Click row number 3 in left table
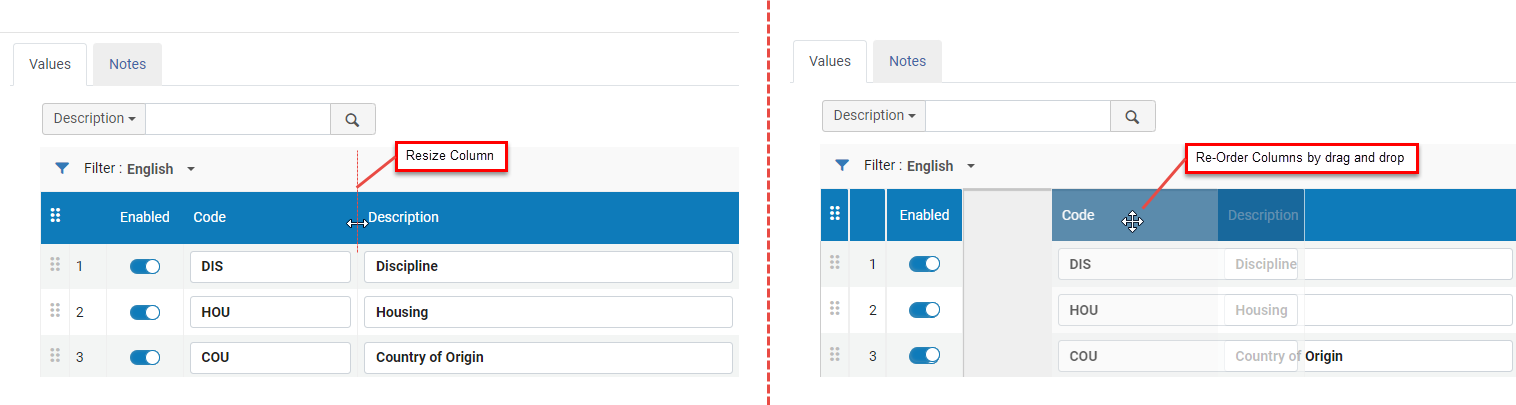This screenshot has width=1516, height=405. pyautogui.click(x=80, y=357)
